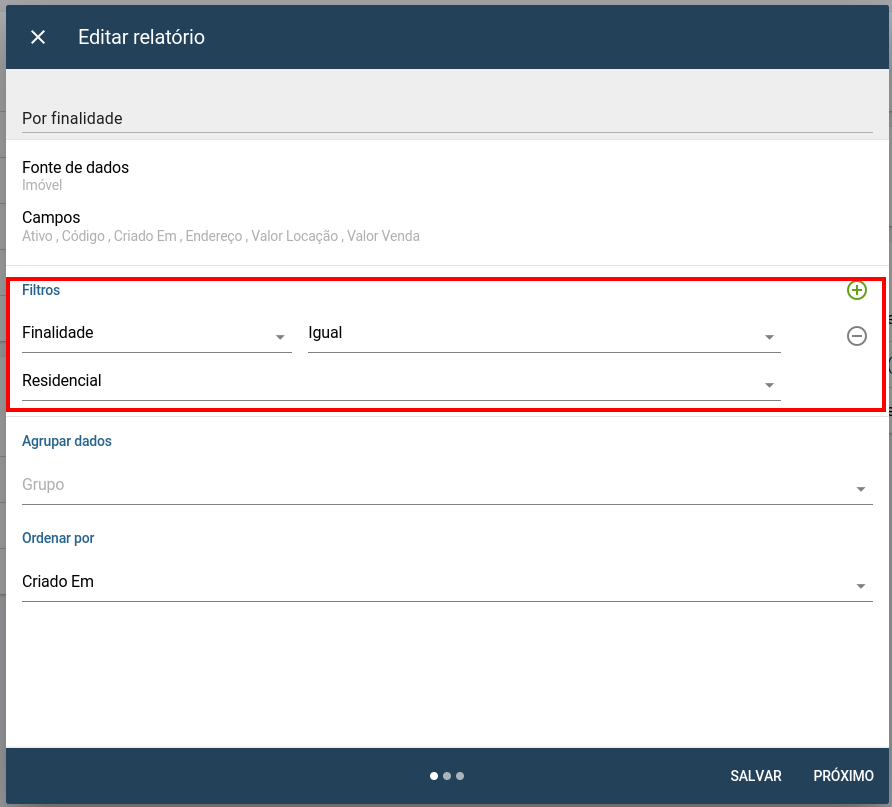Viewport: 892px width, 807px height.
Task: Edit the report name Por finalidade
Action: pos(447,118)
